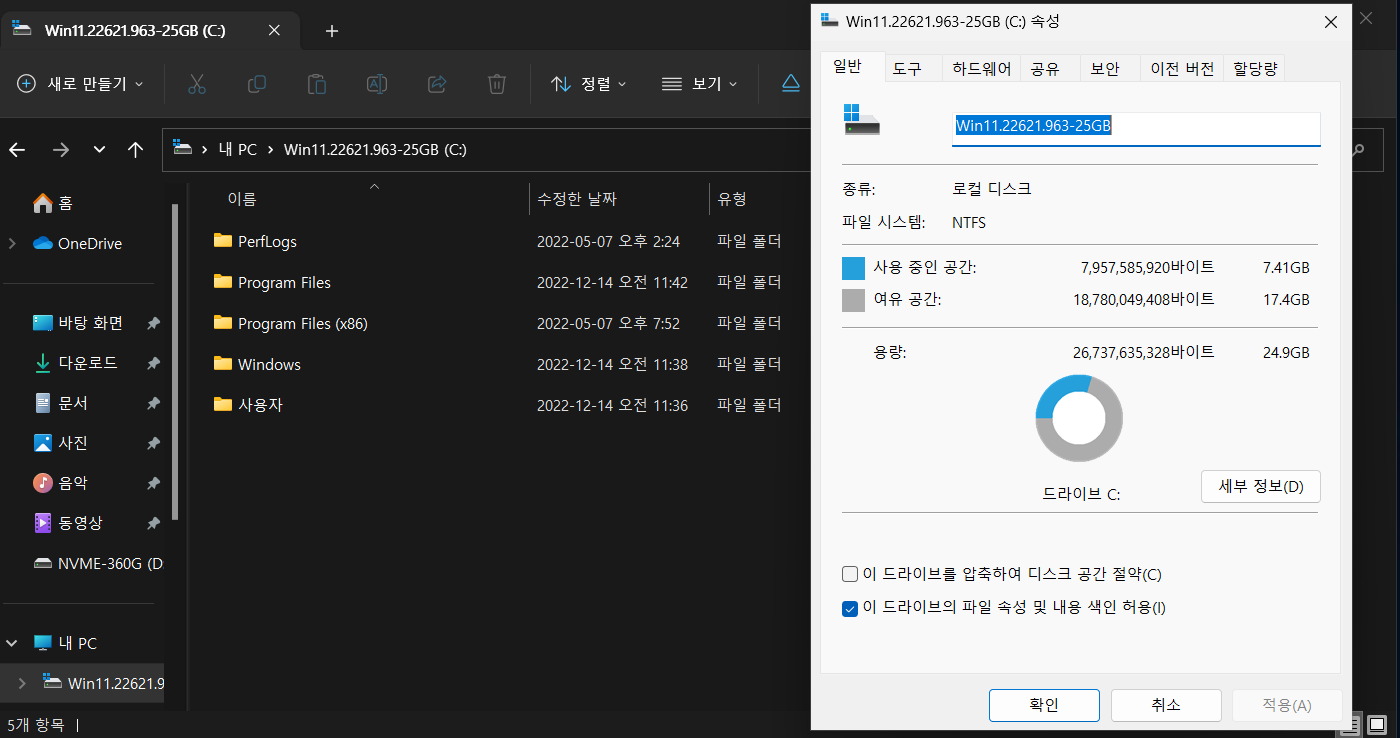This screenshot has height=738, width=1400.
Task: Go back with the left arrow
Action: coord(17,150)
